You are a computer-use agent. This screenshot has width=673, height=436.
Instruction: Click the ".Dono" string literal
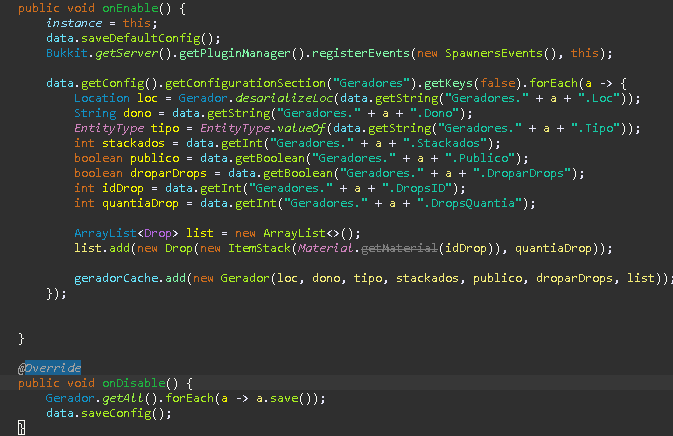tap(435, 113)
